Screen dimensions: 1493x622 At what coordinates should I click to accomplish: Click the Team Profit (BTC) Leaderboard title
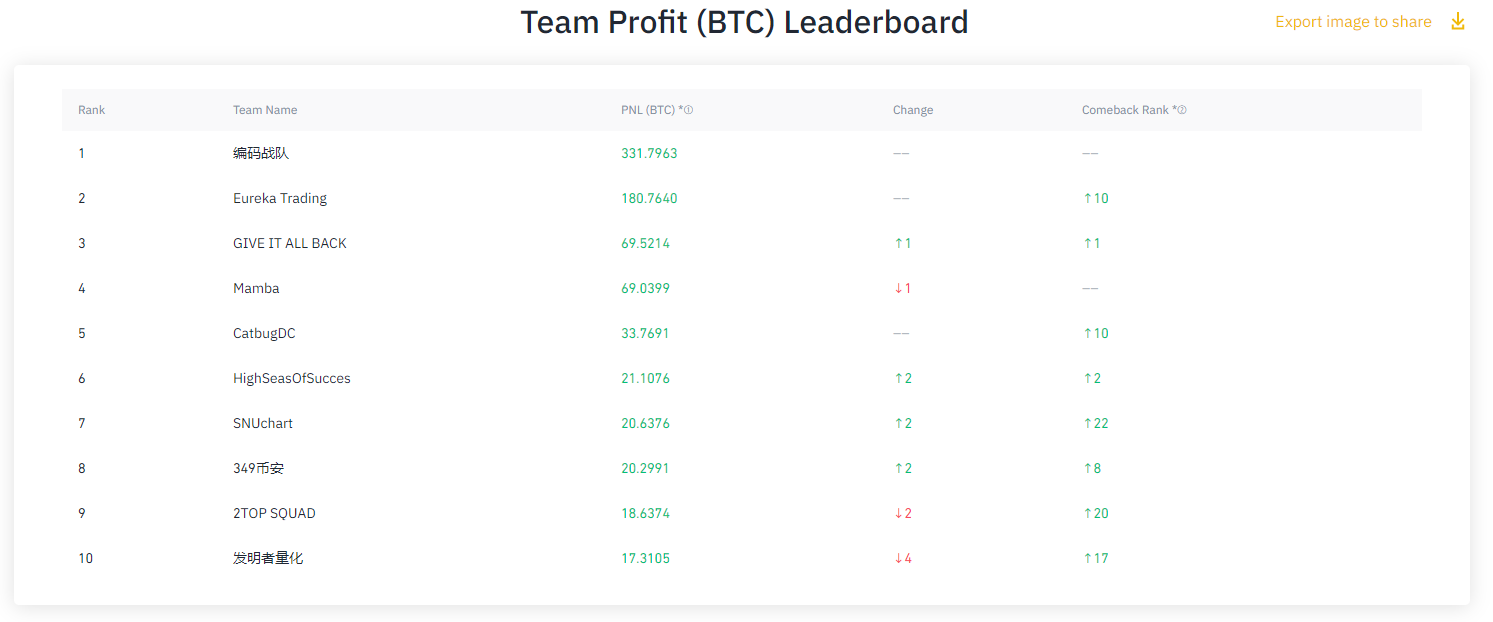(744, 22)
